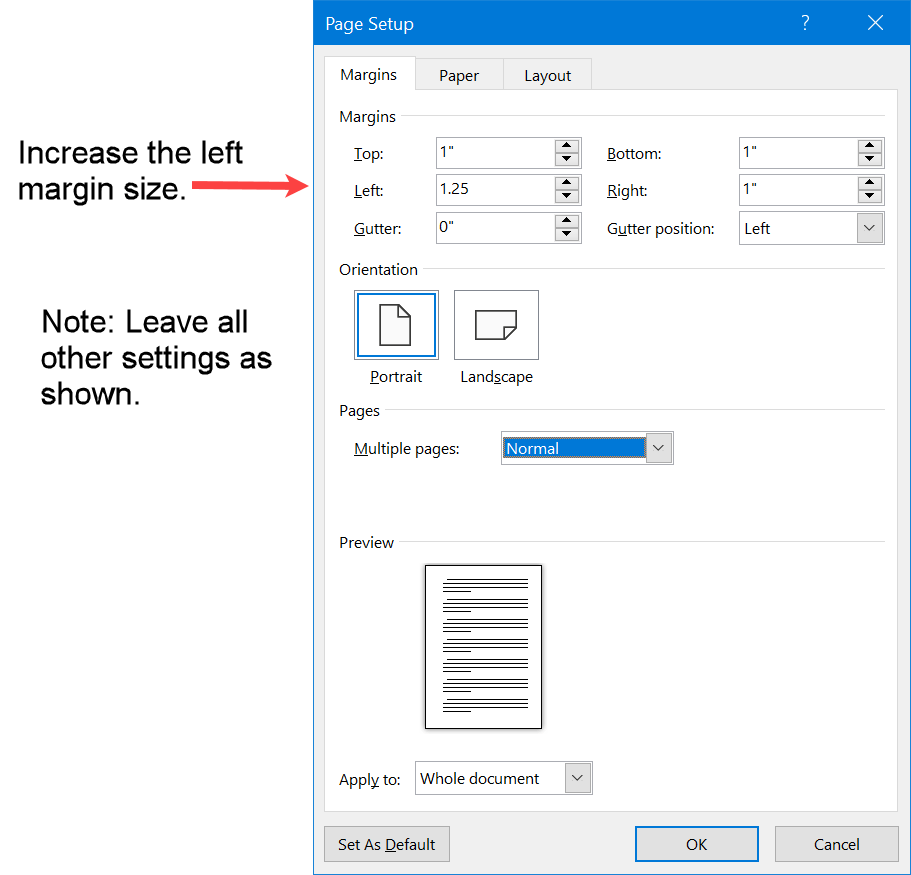Increase the Top margin with its up arrow

(567, 146)
